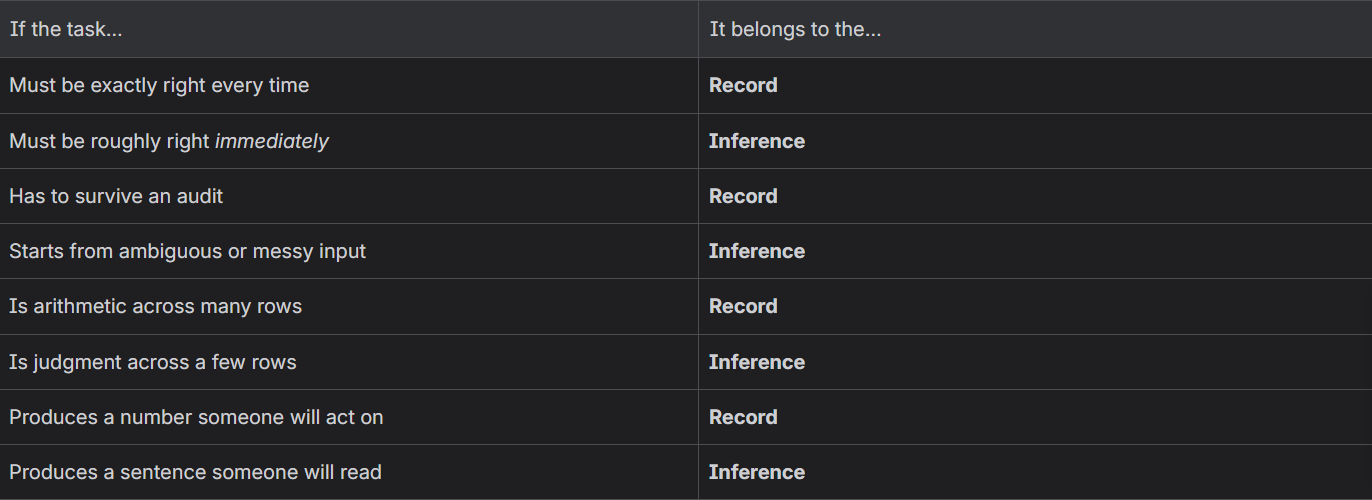Click the 'If the task...' column header
This screenshot has height=500, width=1372.
tap(349, 29)
